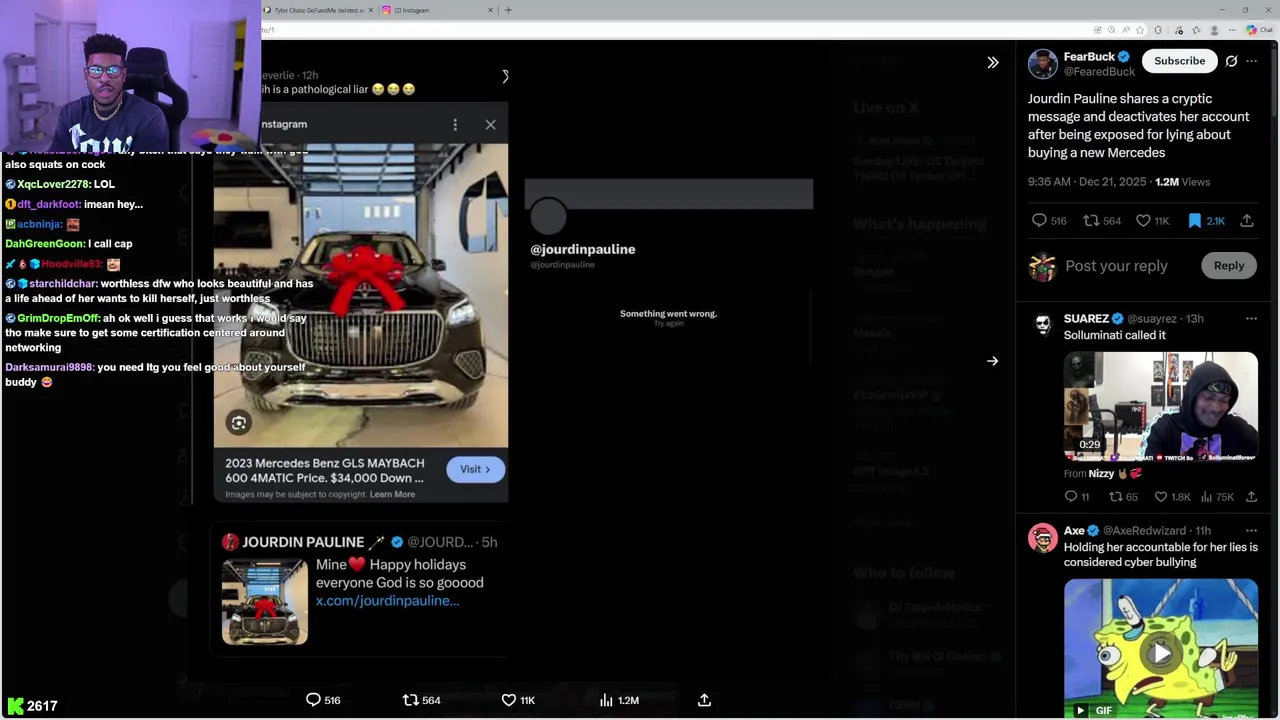Close the Instagram image overlay with the X

(x=490, y=125)
